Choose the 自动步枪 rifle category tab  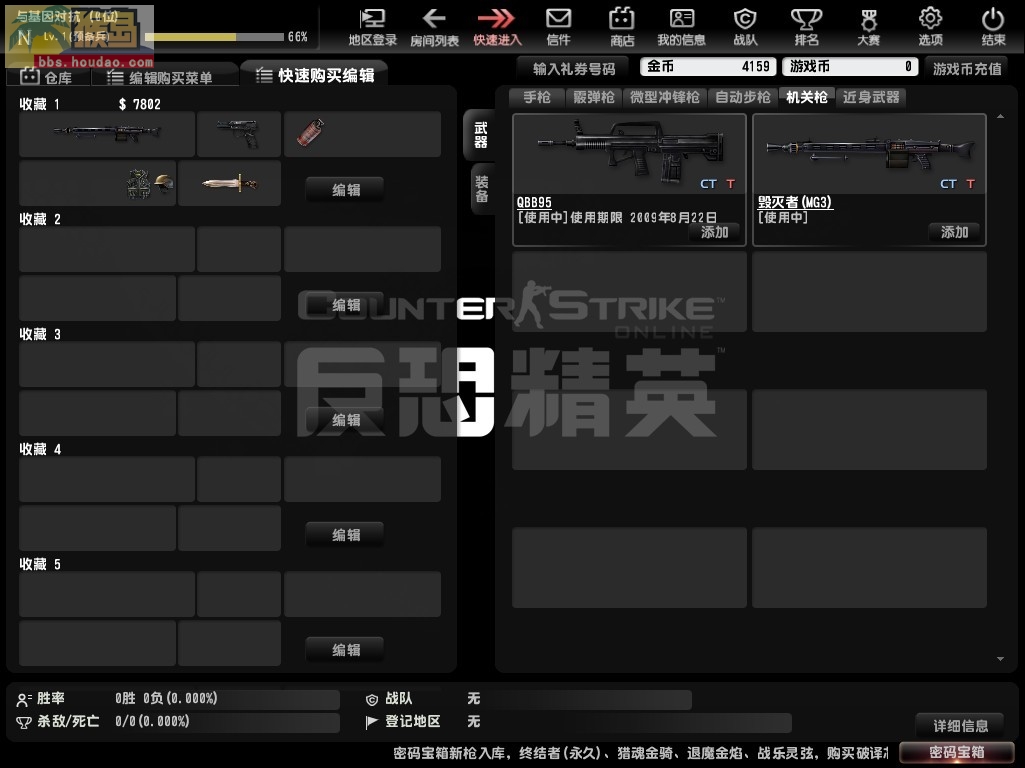click(743, 97)
